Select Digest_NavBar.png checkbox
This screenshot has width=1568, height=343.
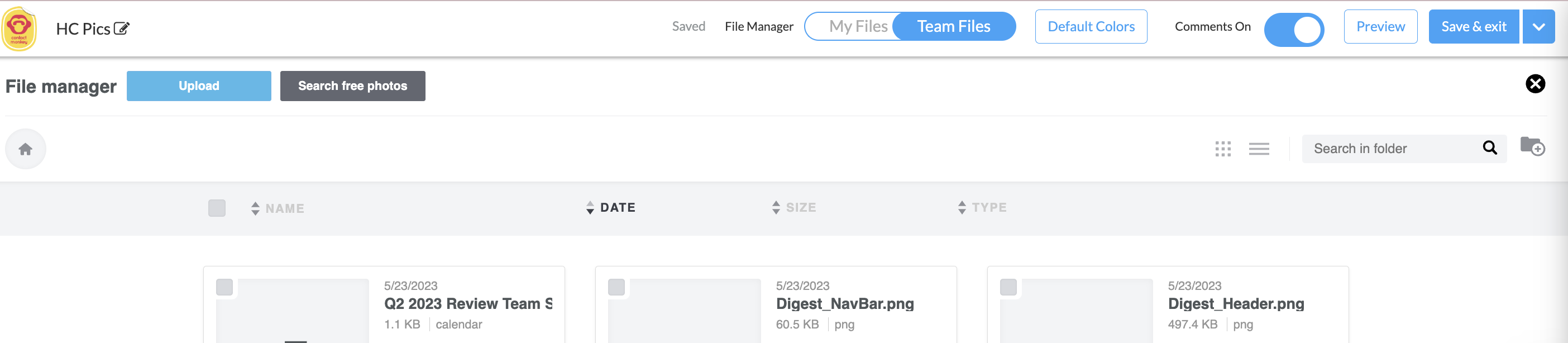[x=616, y=287]
